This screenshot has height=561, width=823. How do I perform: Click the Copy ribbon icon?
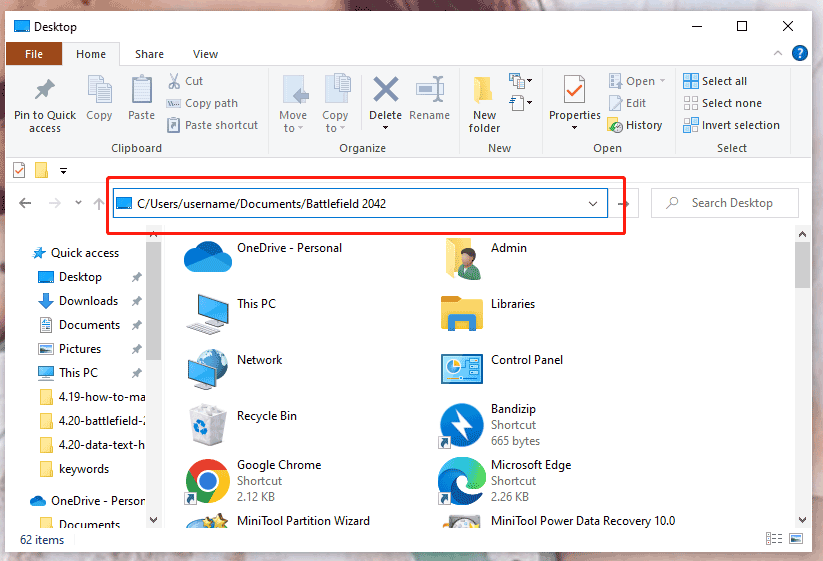(x=99, y=89)
